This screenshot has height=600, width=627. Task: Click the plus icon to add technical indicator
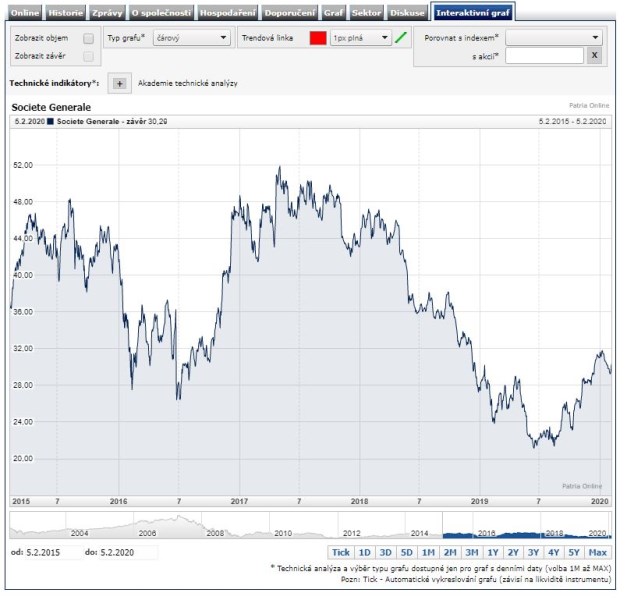pyautogui.click(x=118, y=83)
